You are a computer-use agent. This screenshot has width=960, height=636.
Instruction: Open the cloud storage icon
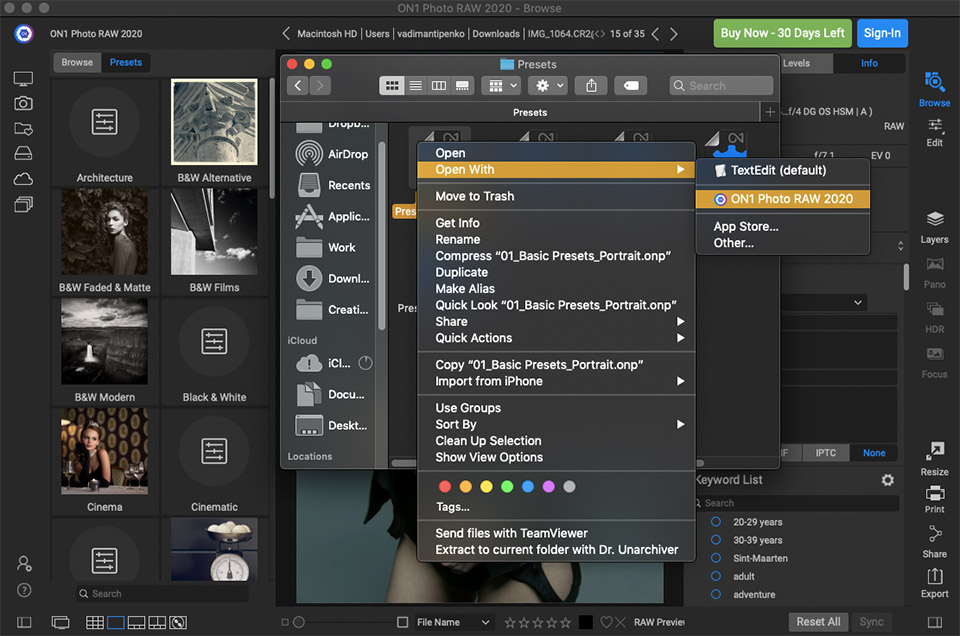coord(23,179)
